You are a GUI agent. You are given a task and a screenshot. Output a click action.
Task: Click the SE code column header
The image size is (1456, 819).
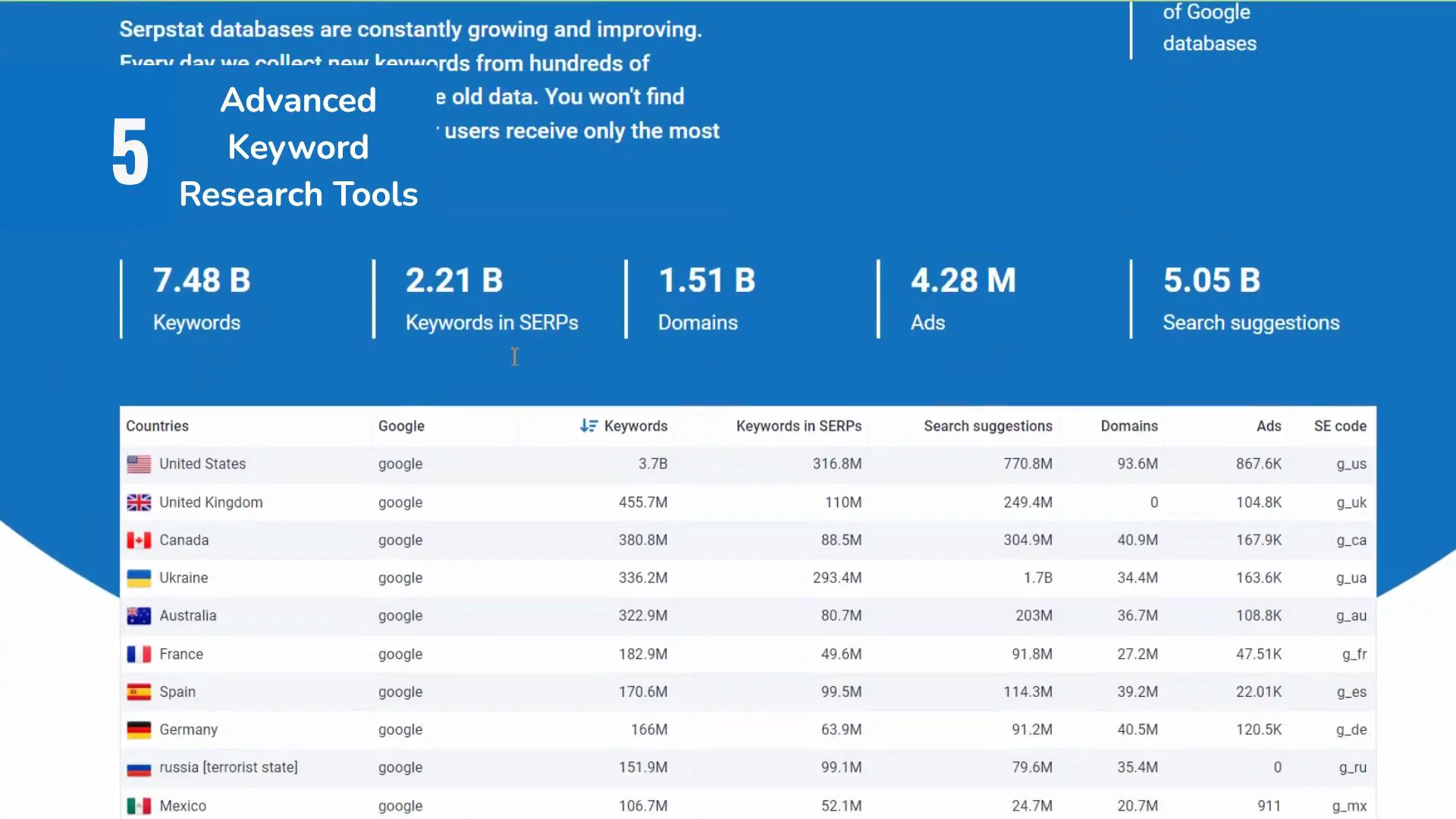[1339, 426]
